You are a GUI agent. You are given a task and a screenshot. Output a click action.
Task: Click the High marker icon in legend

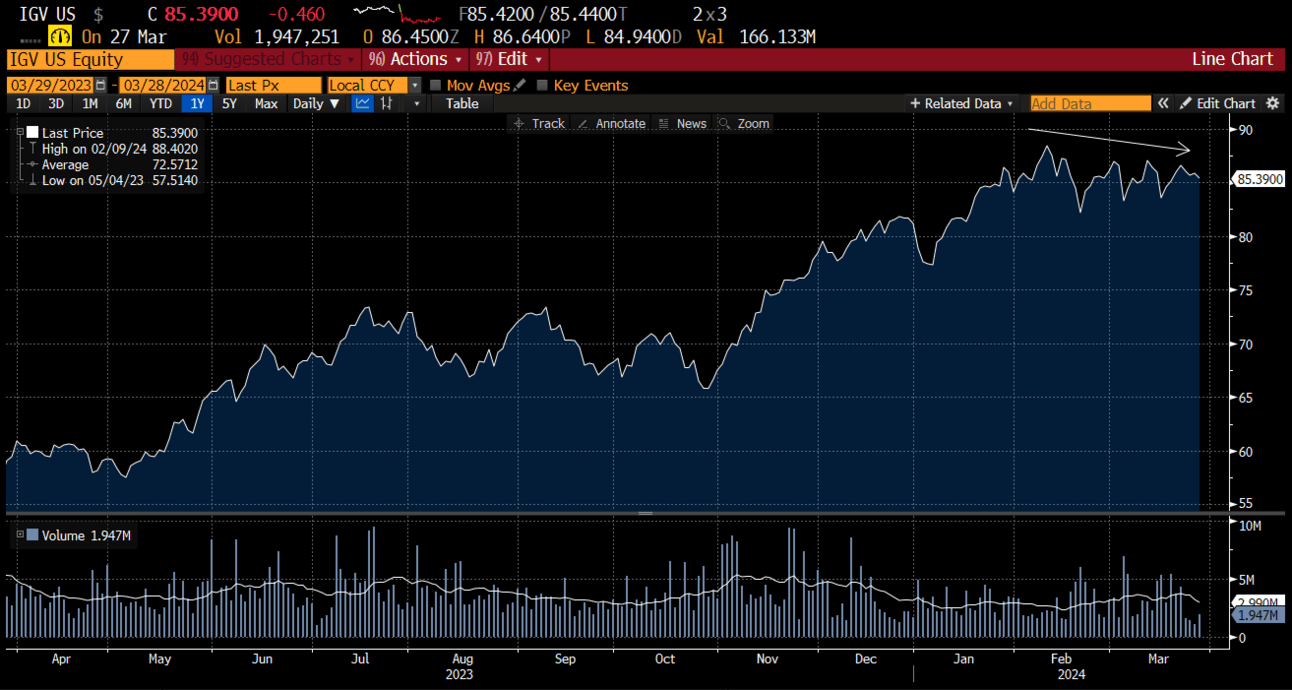[33, 148]
